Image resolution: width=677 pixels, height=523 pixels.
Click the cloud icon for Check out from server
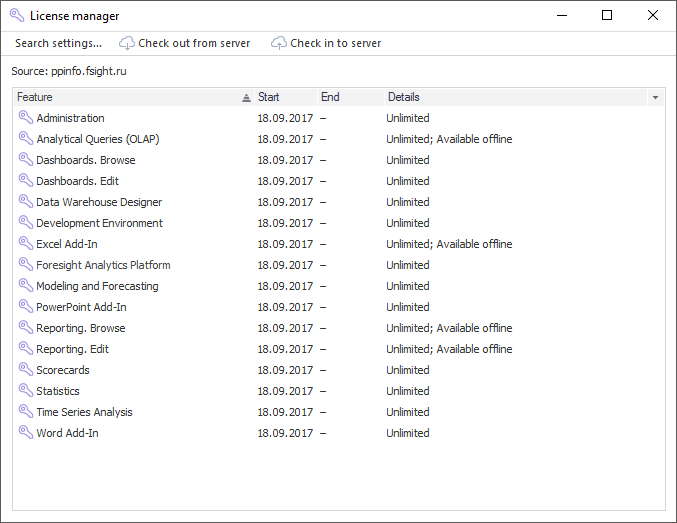click(x=126, y=43)
